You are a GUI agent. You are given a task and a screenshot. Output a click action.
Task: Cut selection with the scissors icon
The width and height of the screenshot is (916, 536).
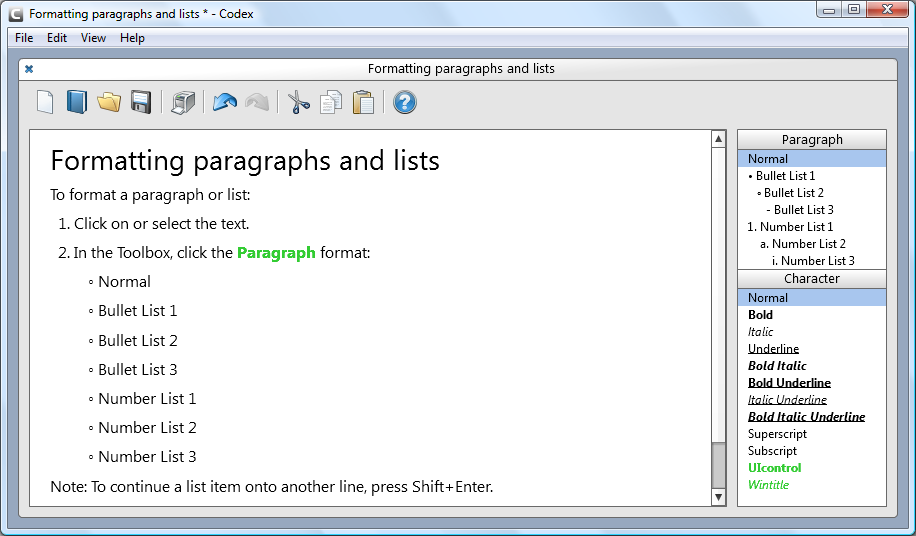(x=299, y=102)
